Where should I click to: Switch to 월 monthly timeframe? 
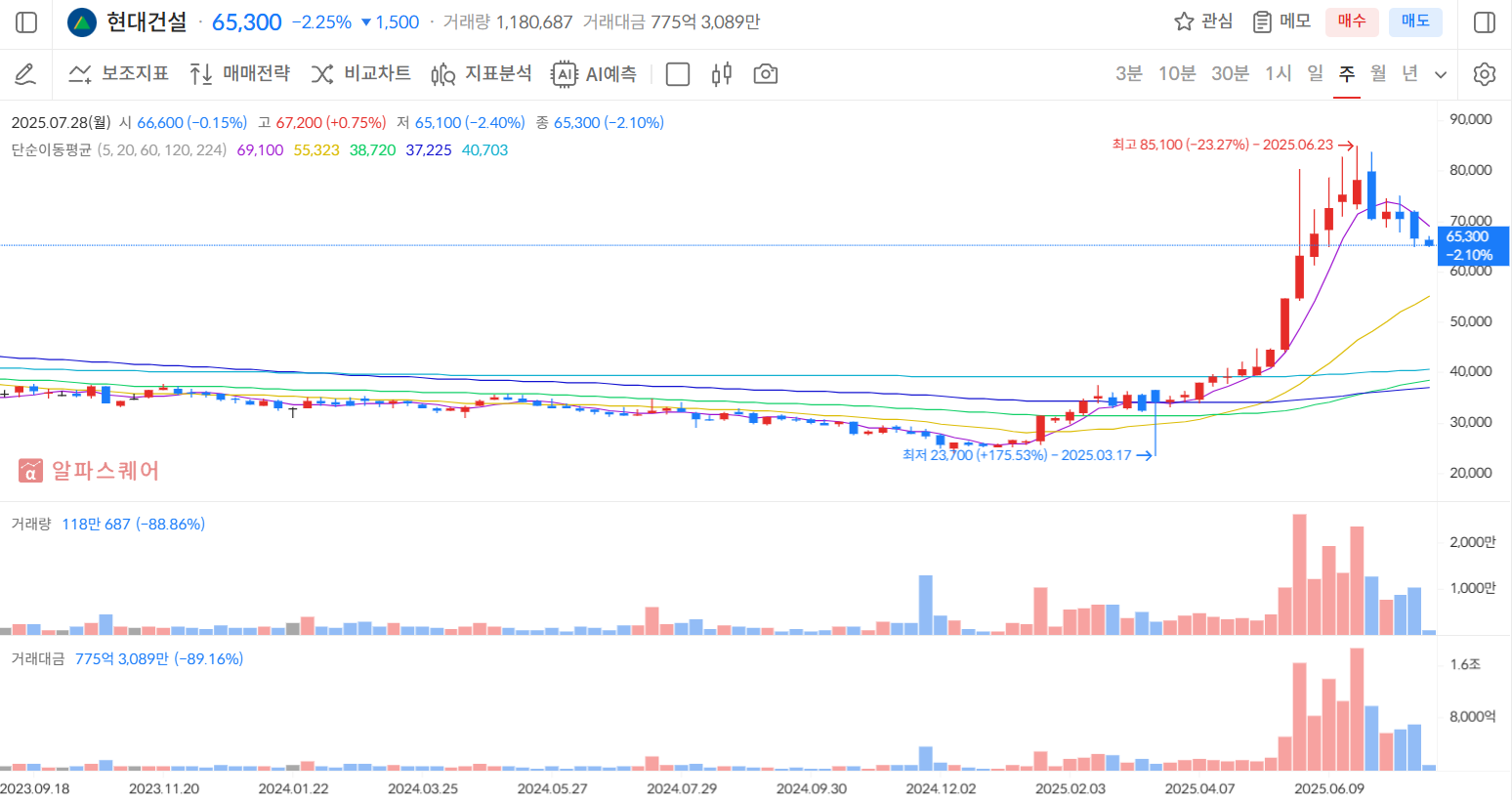(x=1378, y=74)
